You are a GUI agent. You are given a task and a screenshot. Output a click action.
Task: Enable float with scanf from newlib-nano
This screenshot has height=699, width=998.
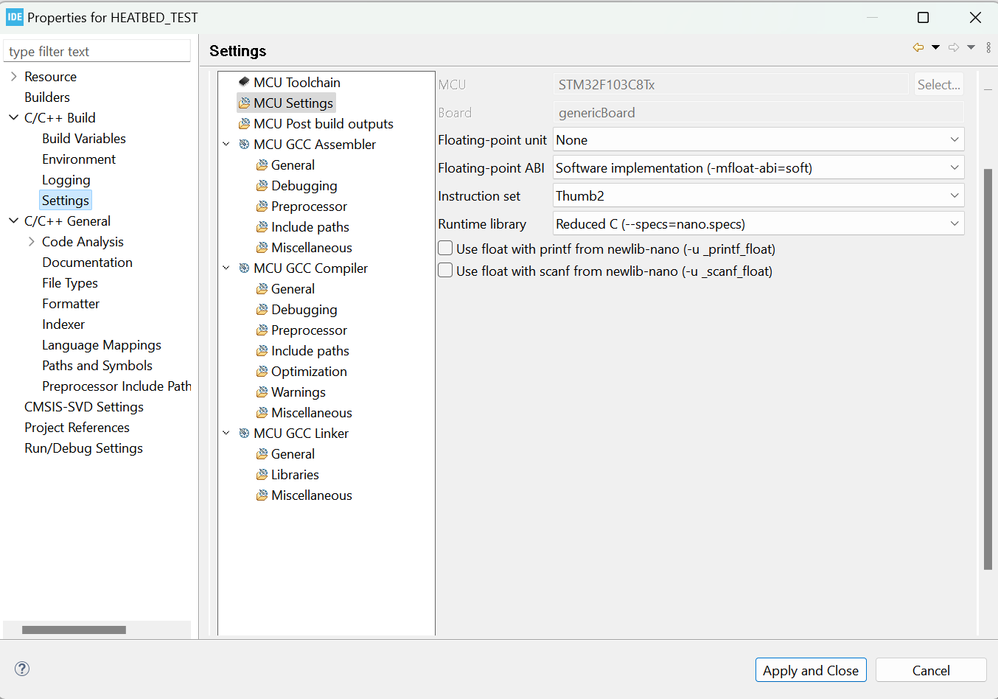tap(446, 271)
